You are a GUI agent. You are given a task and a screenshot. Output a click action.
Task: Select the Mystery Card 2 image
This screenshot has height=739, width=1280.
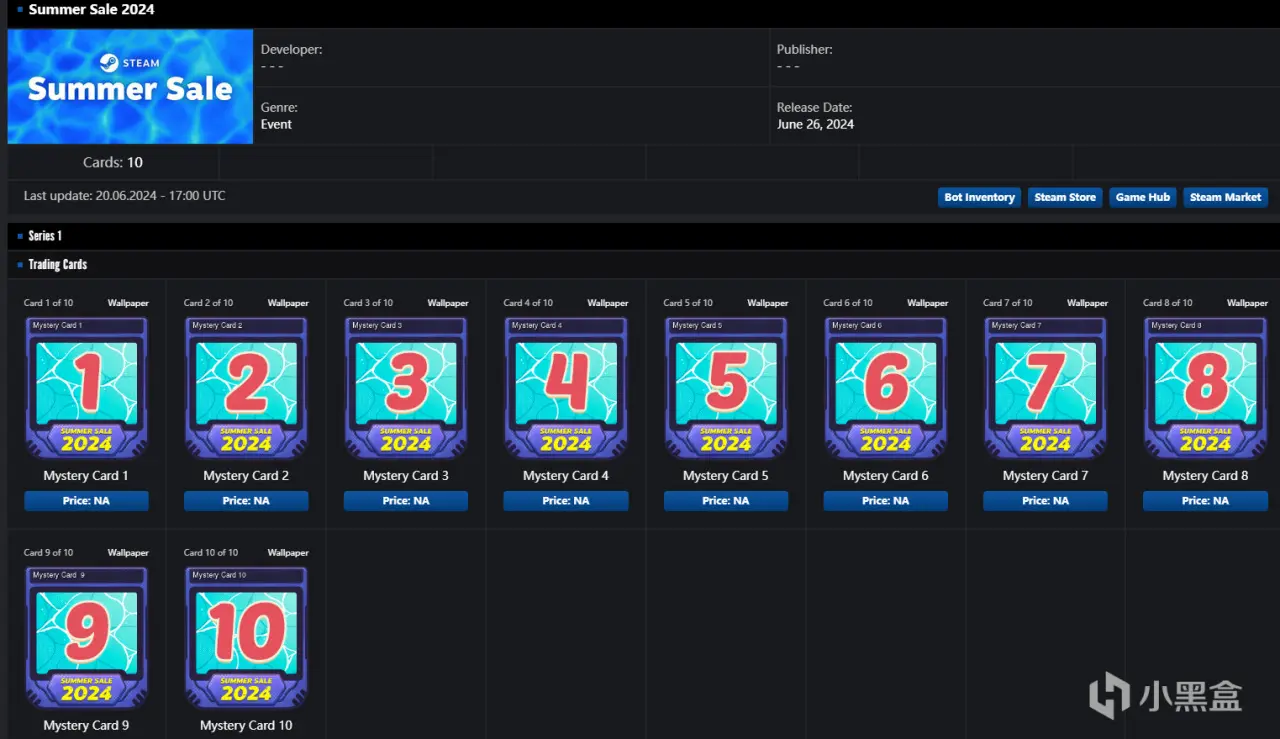[x=246, y=388]
